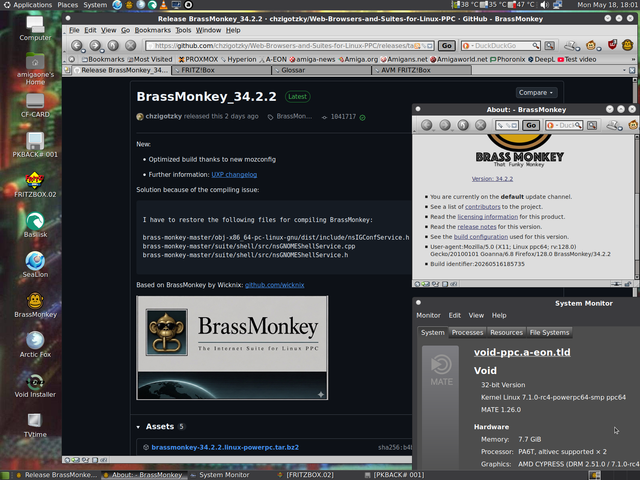
Task: Launch TVtime from the desktop
Action: click(x=35, y=425)
